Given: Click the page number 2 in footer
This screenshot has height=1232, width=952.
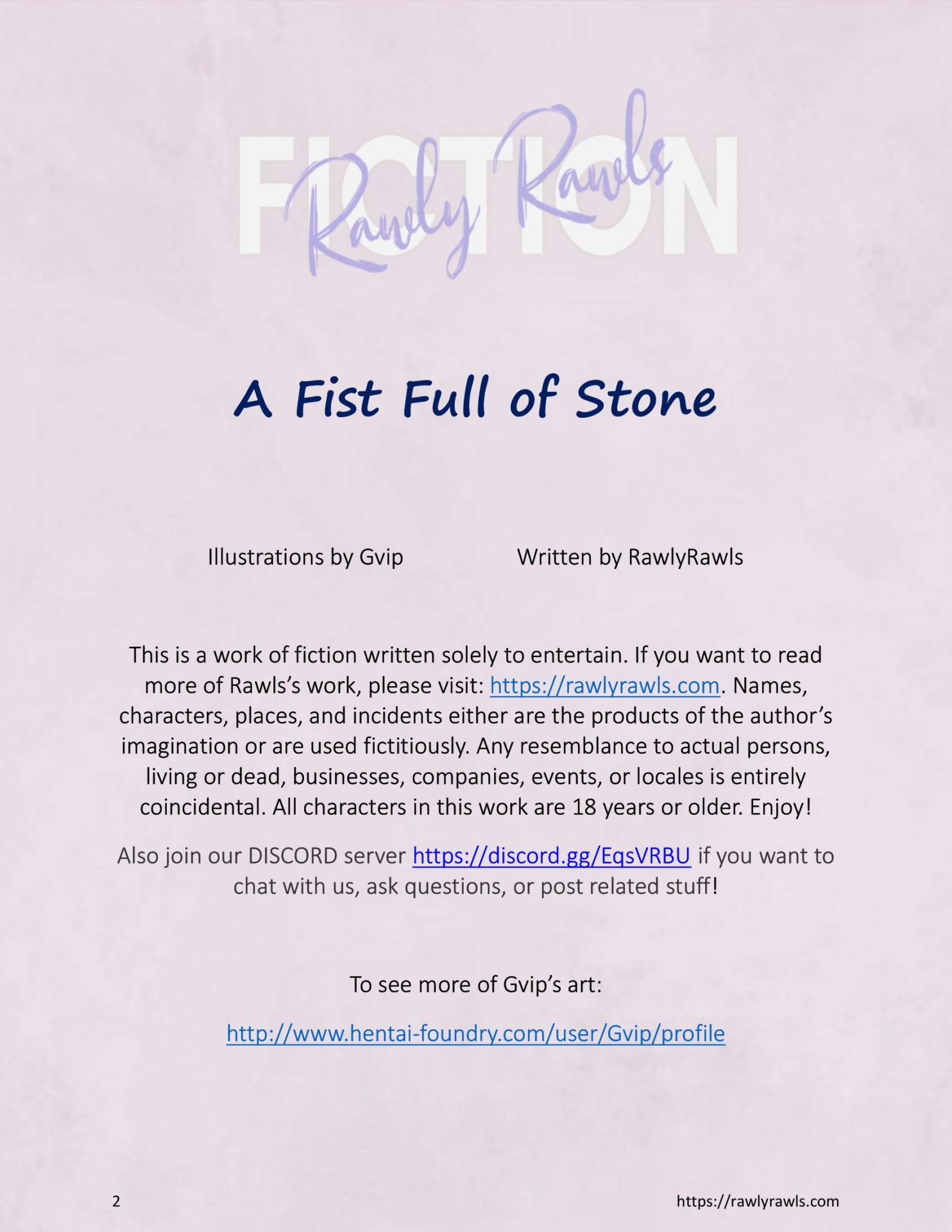Looking at the screenshot, I should point(116,1201).
